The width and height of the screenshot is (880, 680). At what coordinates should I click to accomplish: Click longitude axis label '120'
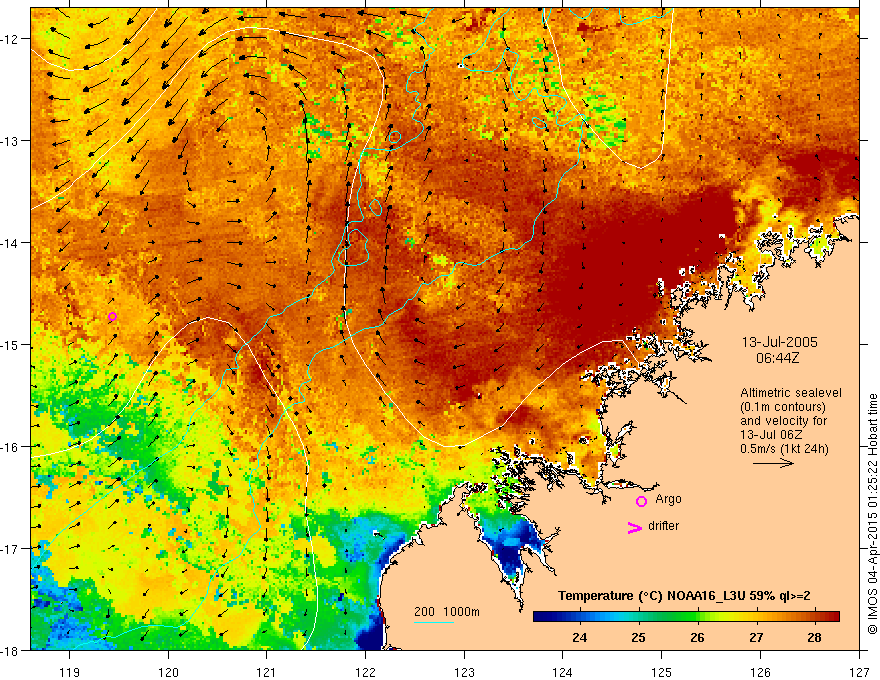(168, 672)
